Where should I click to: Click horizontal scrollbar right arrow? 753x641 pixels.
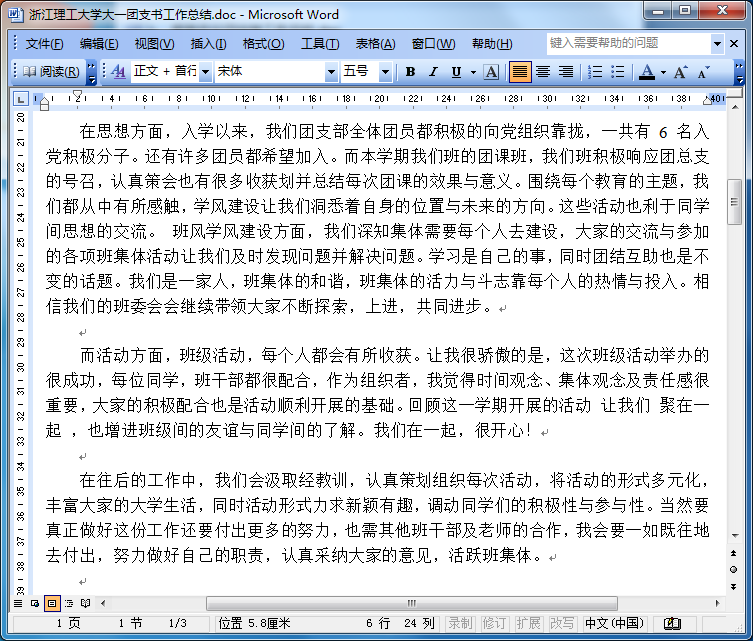(717, 604)
